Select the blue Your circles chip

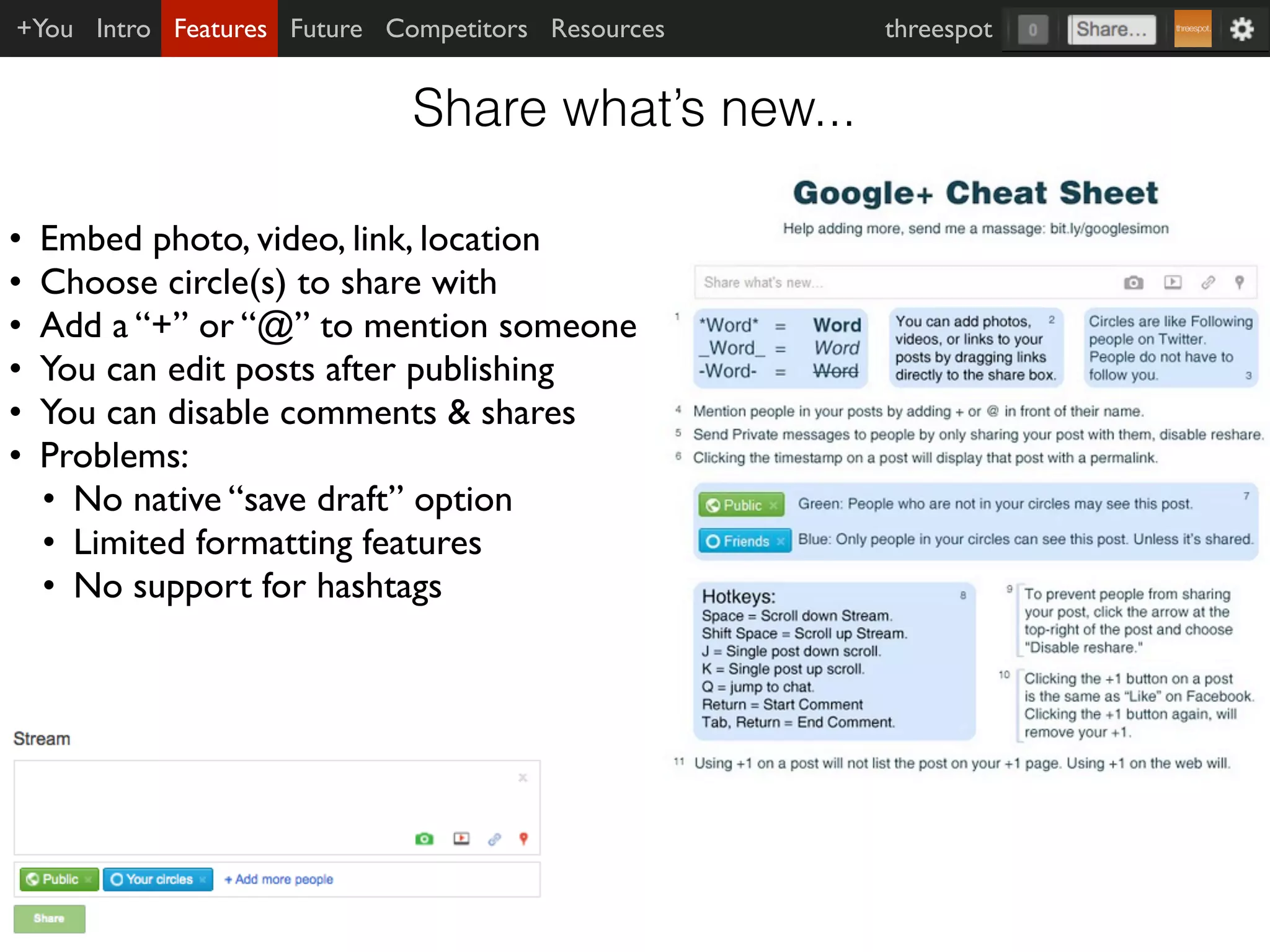pyautogui.click(x=158, y=879)
